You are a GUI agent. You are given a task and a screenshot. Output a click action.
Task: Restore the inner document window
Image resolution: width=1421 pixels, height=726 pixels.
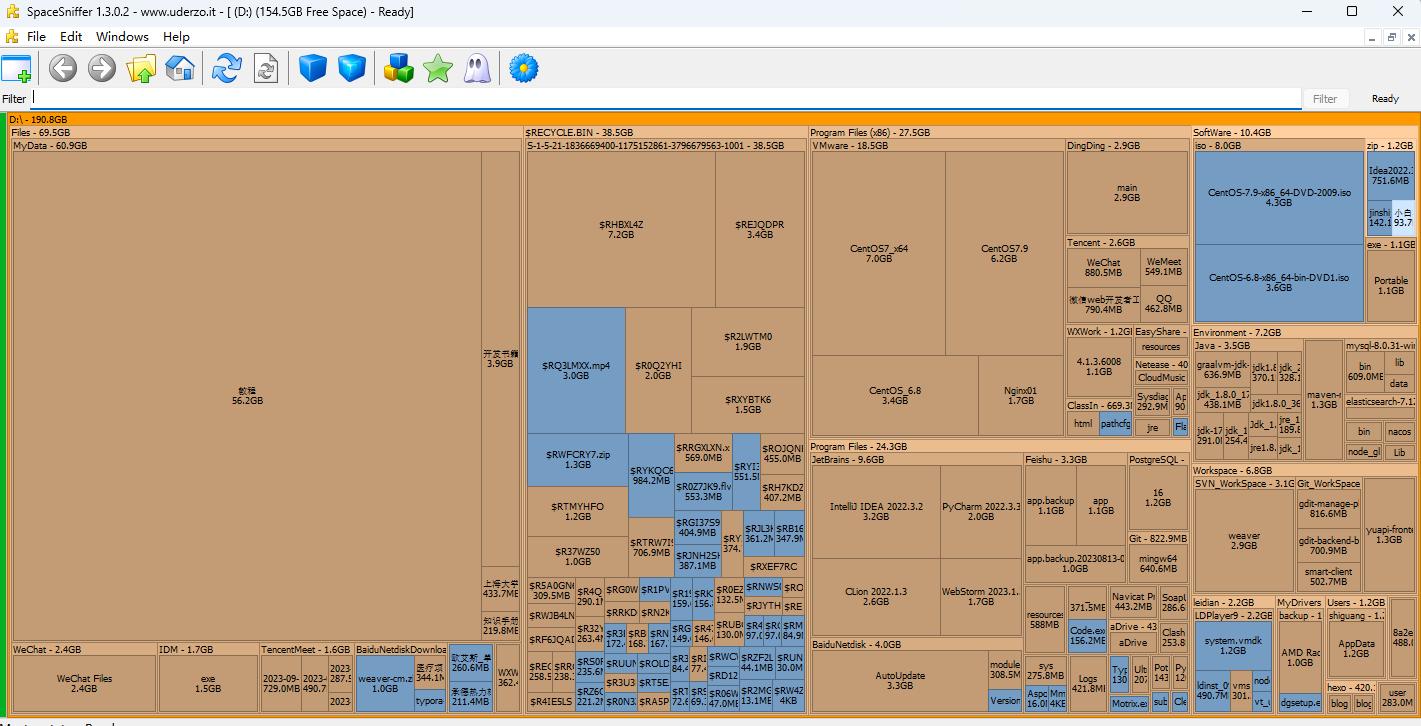(x=1391, y=37)
